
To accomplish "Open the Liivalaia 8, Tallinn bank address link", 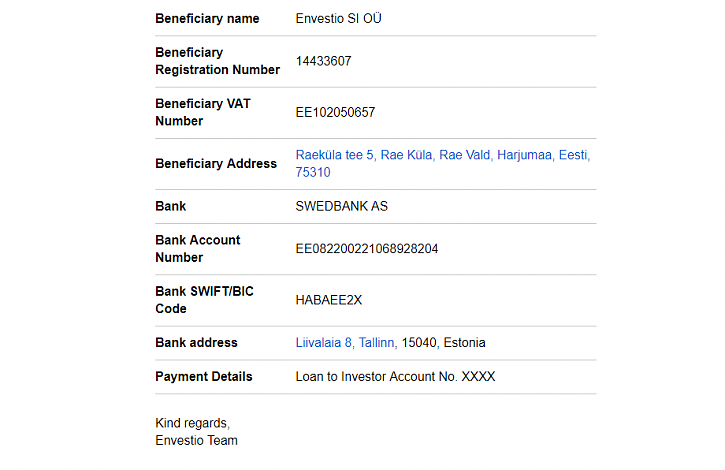I will tap(346, 343).
